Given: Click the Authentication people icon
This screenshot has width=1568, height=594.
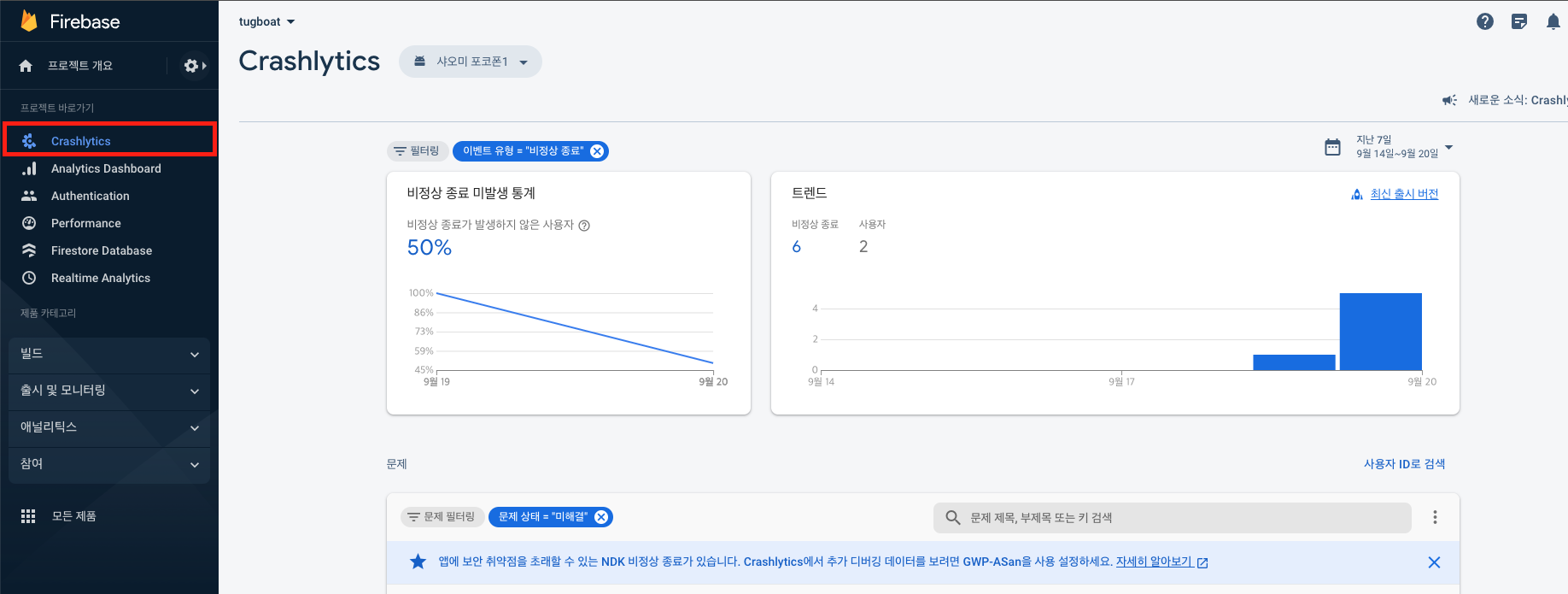Looking at the screenshot, I should point(29,196).
